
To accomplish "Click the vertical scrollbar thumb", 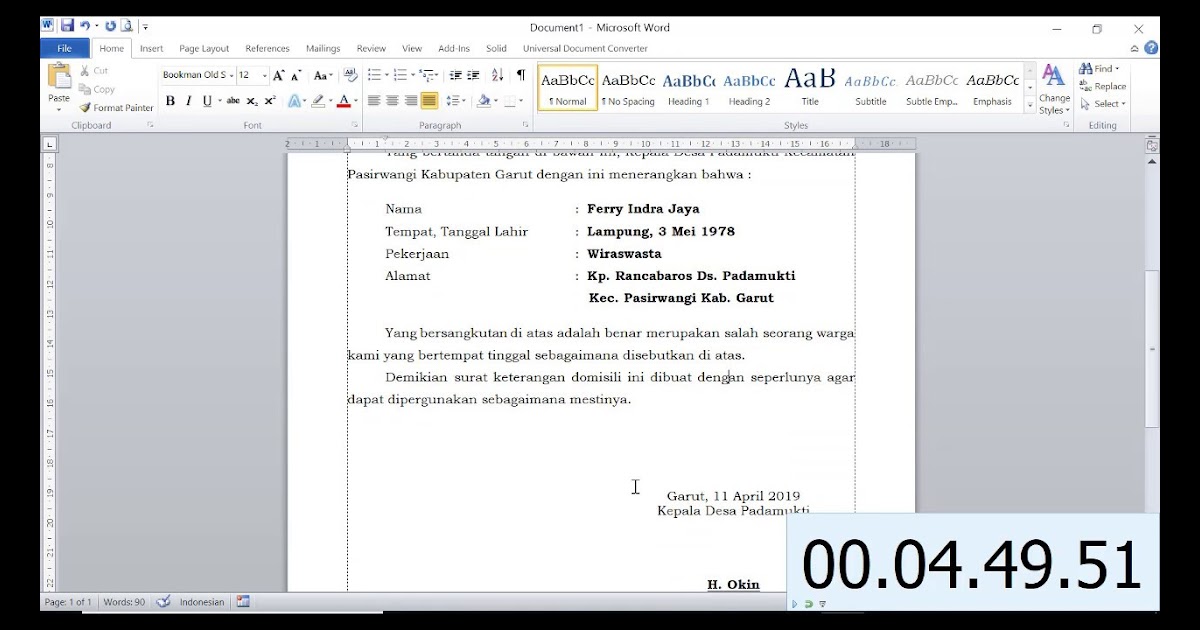I will (1151, 349).
